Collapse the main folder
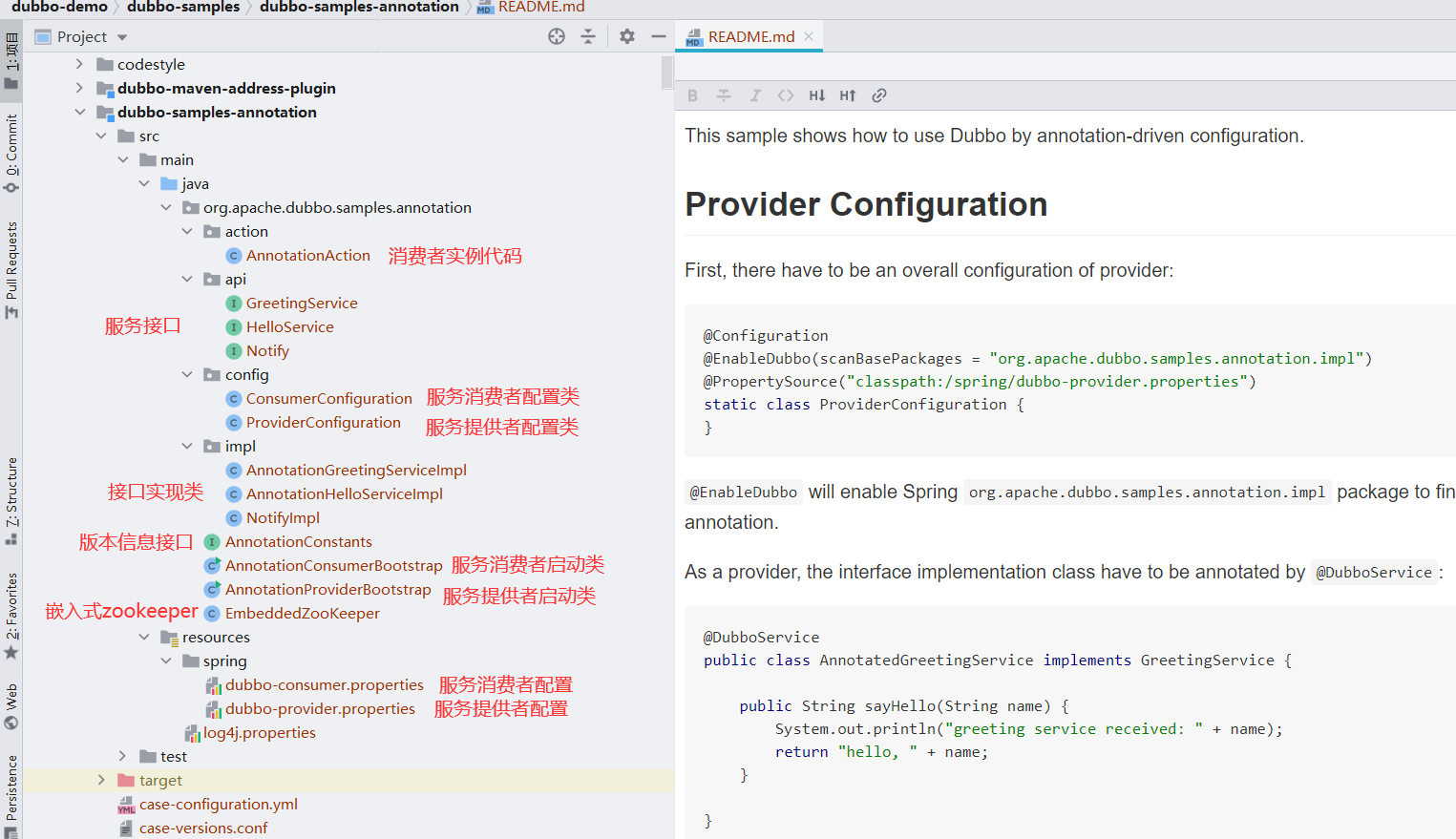Image resolution: width=1456 pixels, height=839 pixels. 122,159
